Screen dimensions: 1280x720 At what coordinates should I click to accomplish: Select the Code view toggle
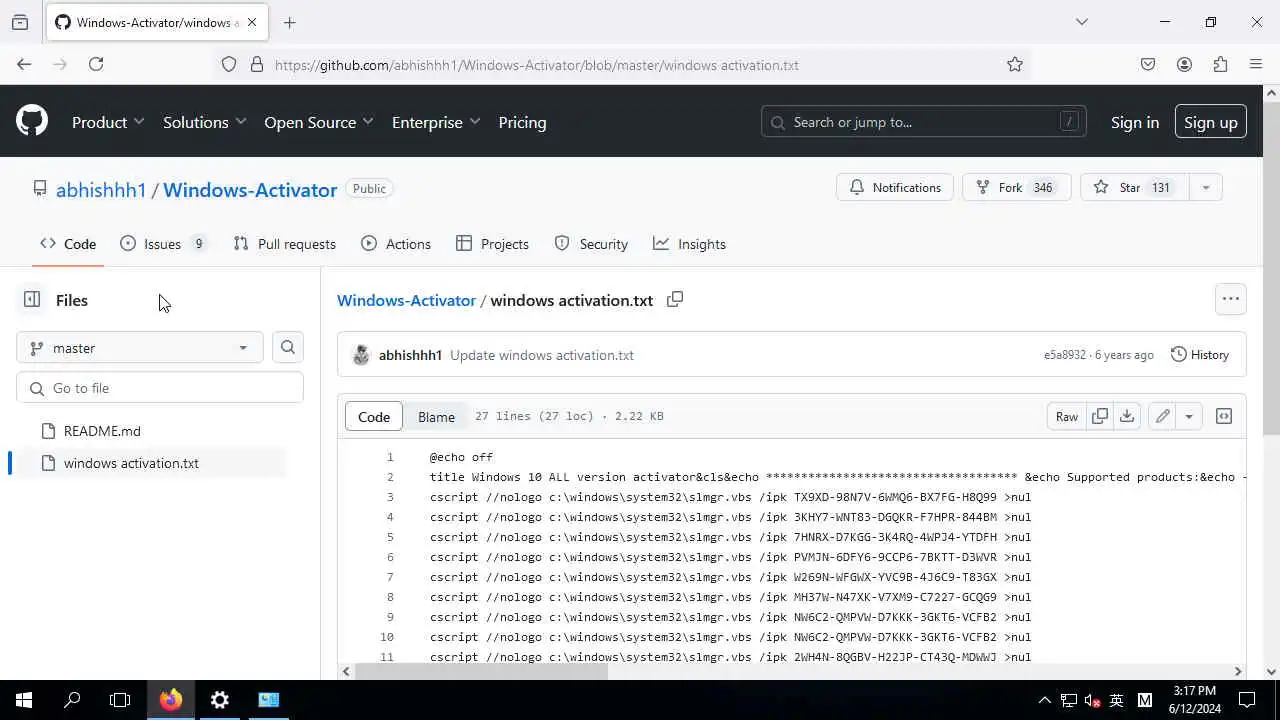pos(374,417)
